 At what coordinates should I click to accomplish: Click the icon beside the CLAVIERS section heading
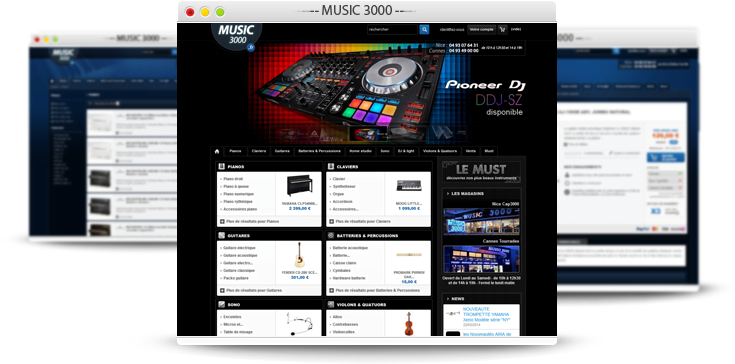[x=331, y=166]
